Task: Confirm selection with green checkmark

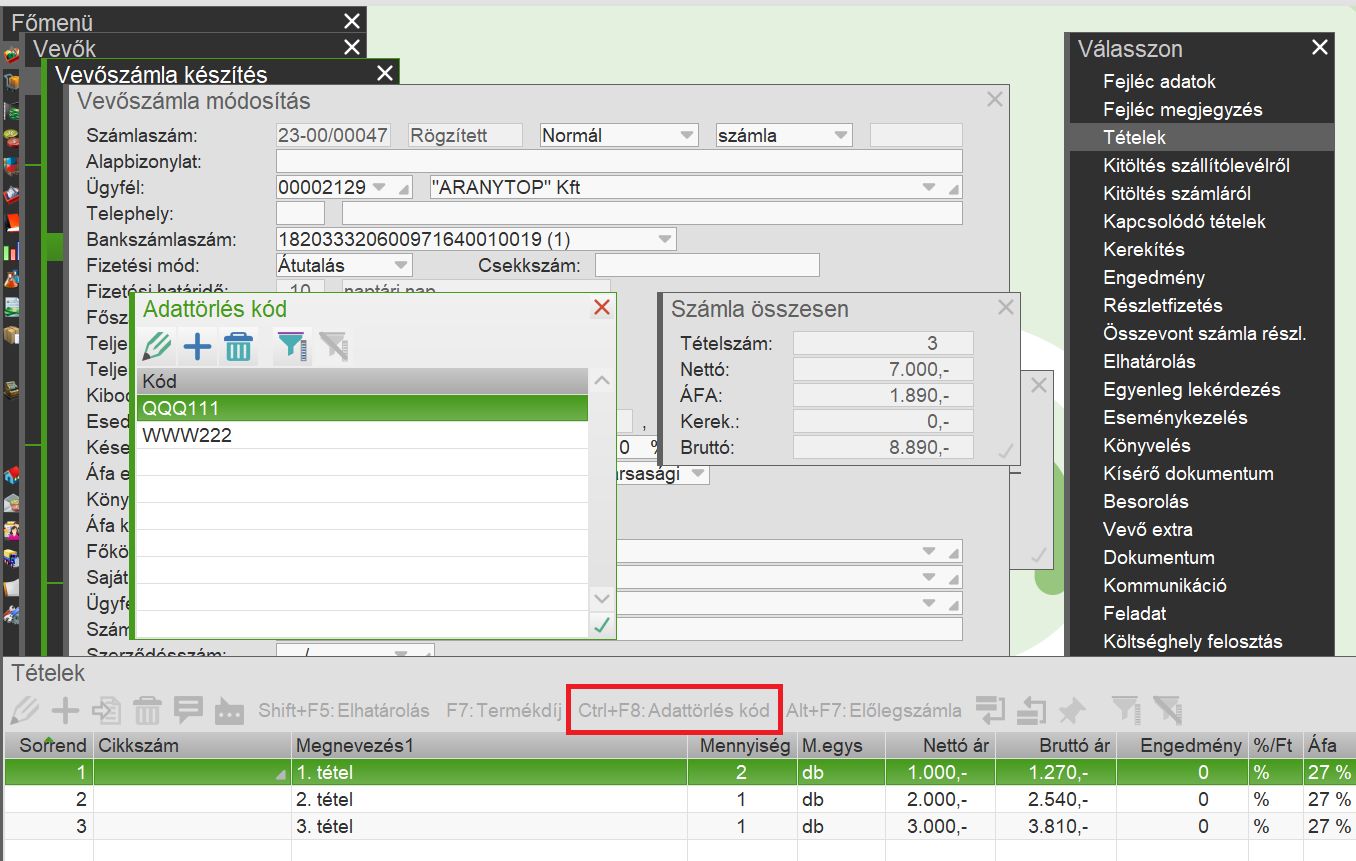Action: [602, 626]
